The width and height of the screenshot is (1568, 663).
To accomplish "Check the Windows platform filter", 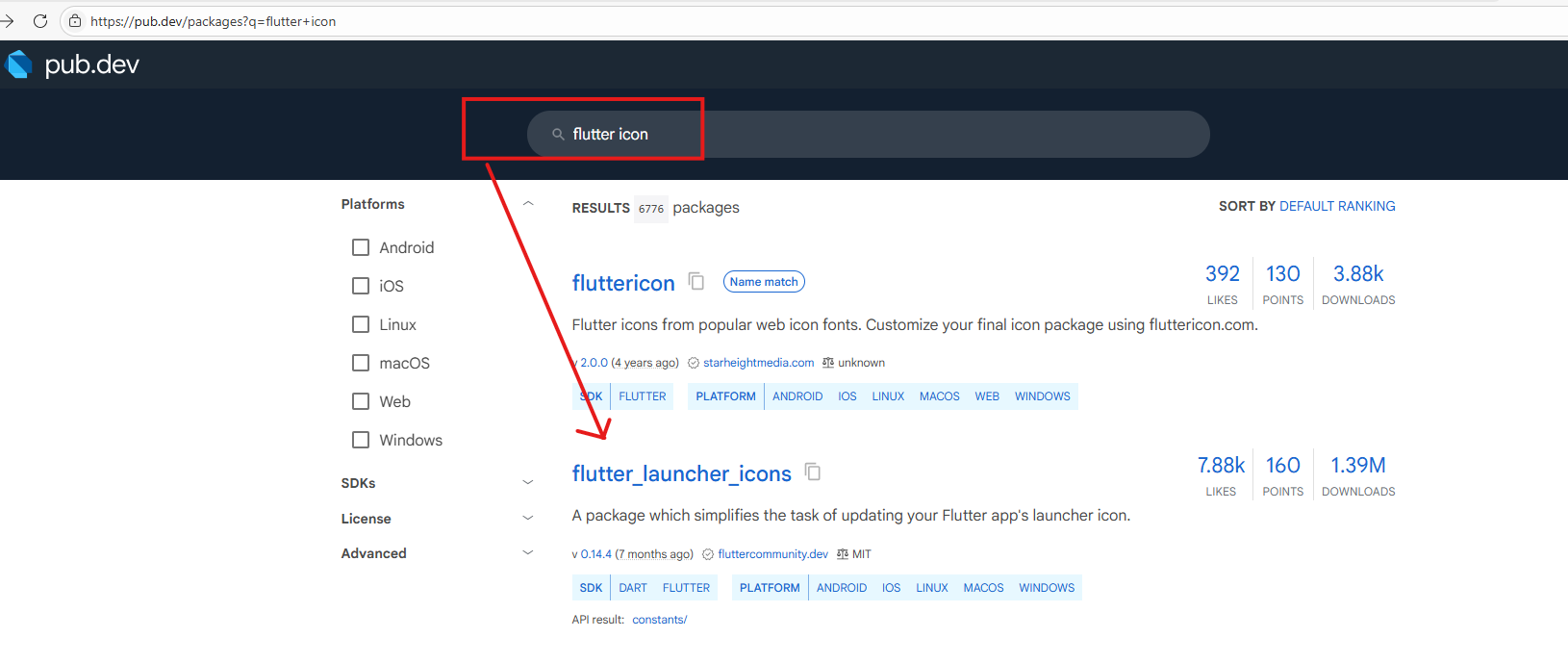I will [x=361, y=441].
